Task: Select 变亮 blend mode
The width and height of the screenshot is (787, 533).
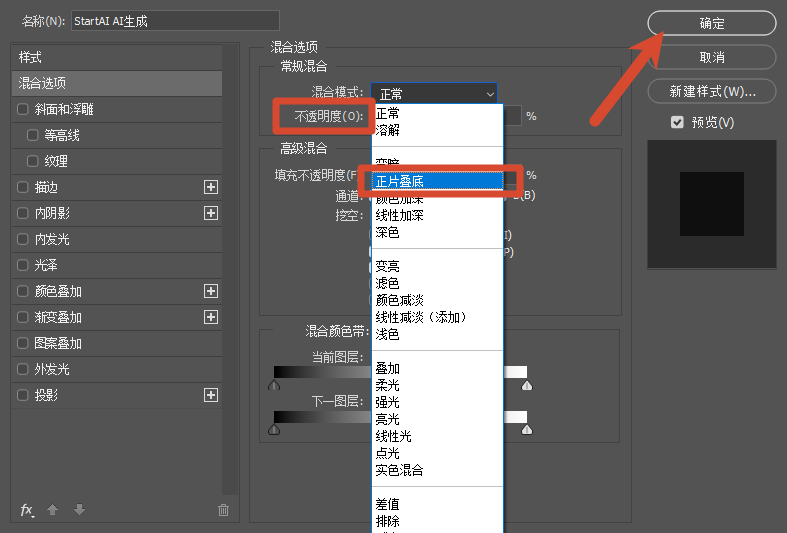Action: (x=437, y=266)
